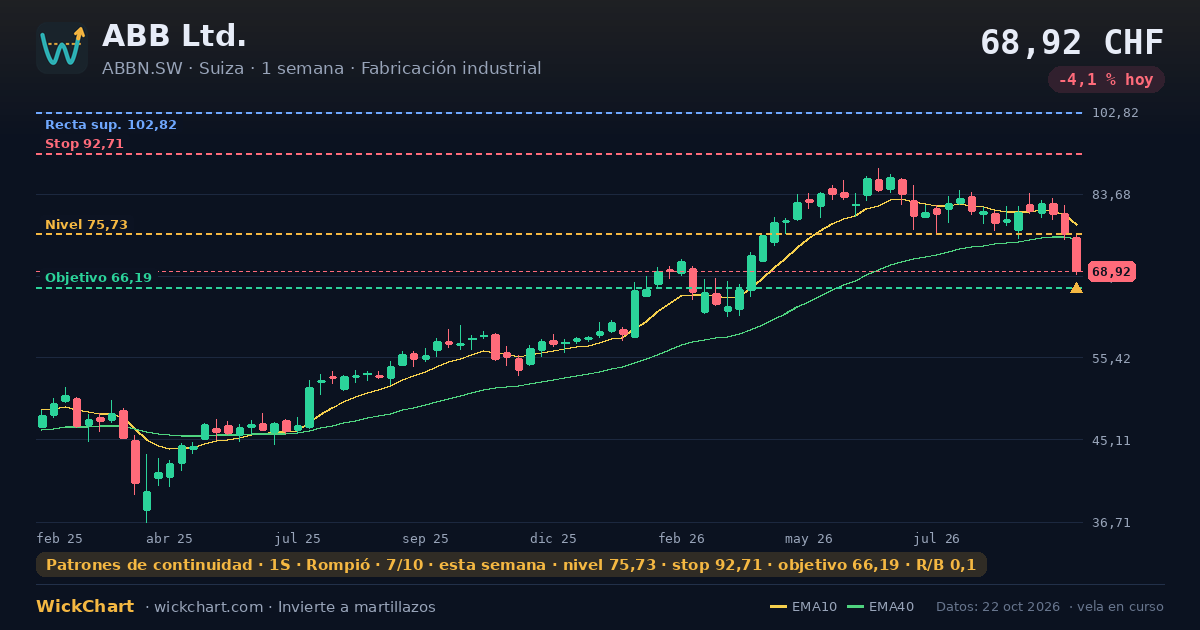Viewport: 1200px width, 630px height.
Task: Click the 55,42 axis value
Action: click(x=1111, y=358)
